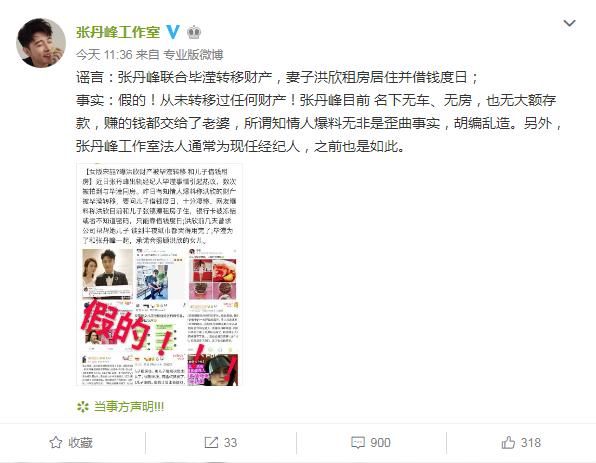Screen dimensions: 596x463
Task: Open the post options chevron menu
Action: pyautogui.click(x=569, y=24)
